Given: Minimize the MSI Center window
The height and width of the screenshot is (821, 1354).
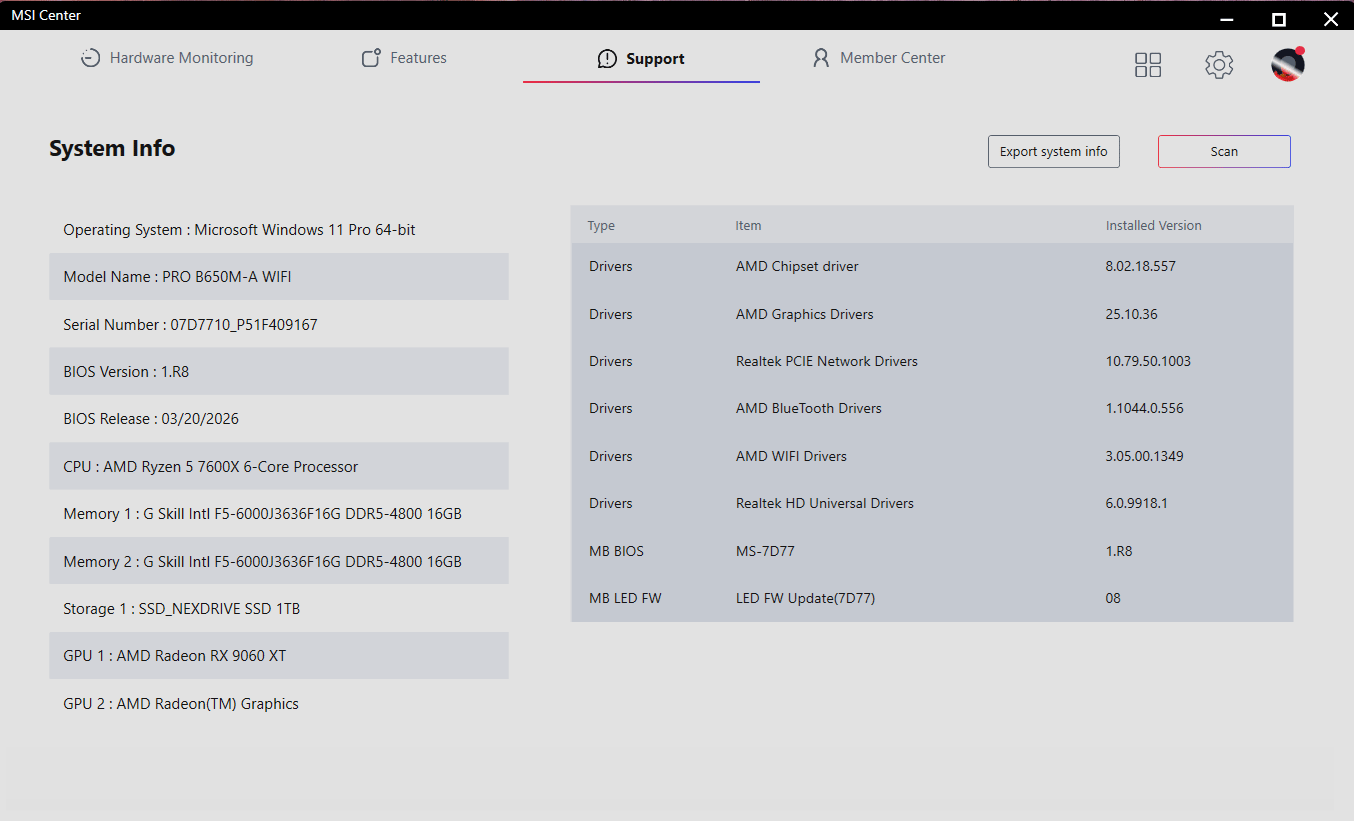Looking at the screenshot, I should 1227,18.
